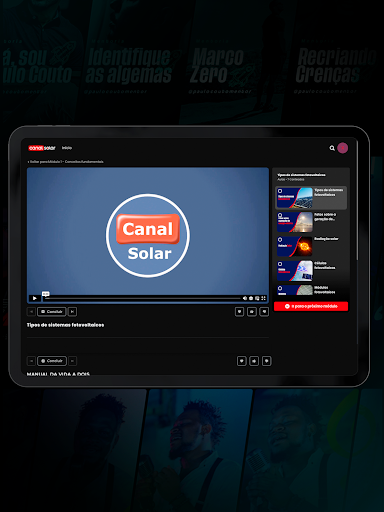This screenshot has height=512, width=384.
Task: Check the completion circle on the solar radiation lesson
Action: coord(280,240)
